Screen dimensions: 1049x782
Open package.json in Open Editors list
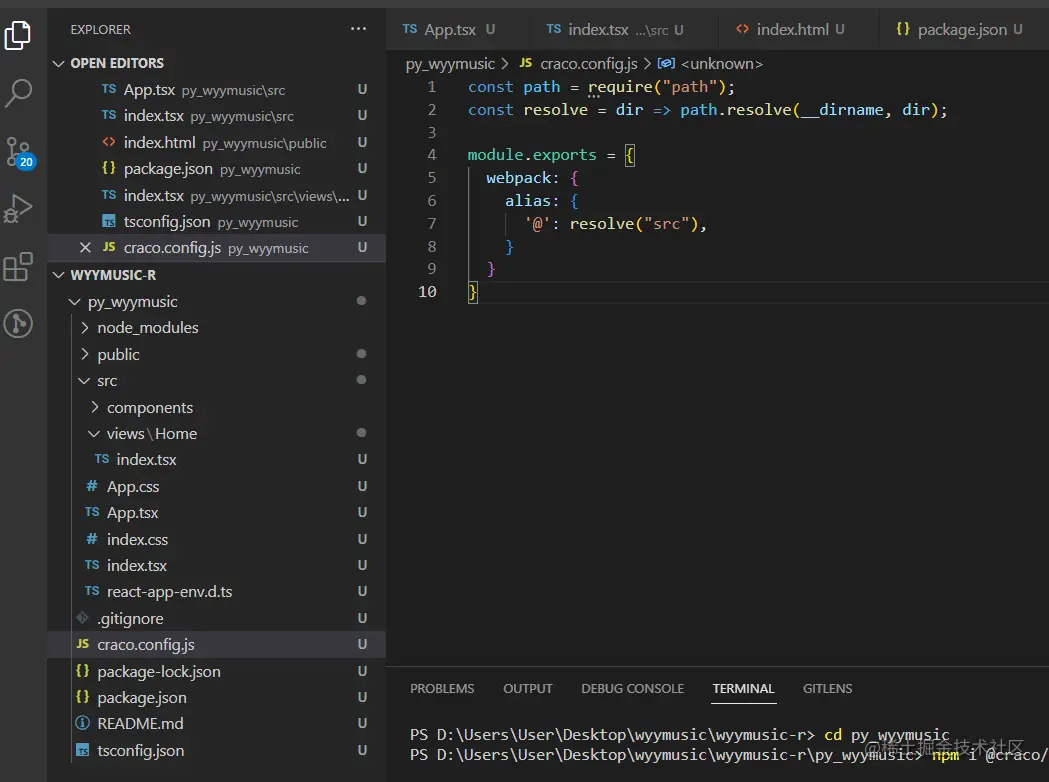(217, 169)
